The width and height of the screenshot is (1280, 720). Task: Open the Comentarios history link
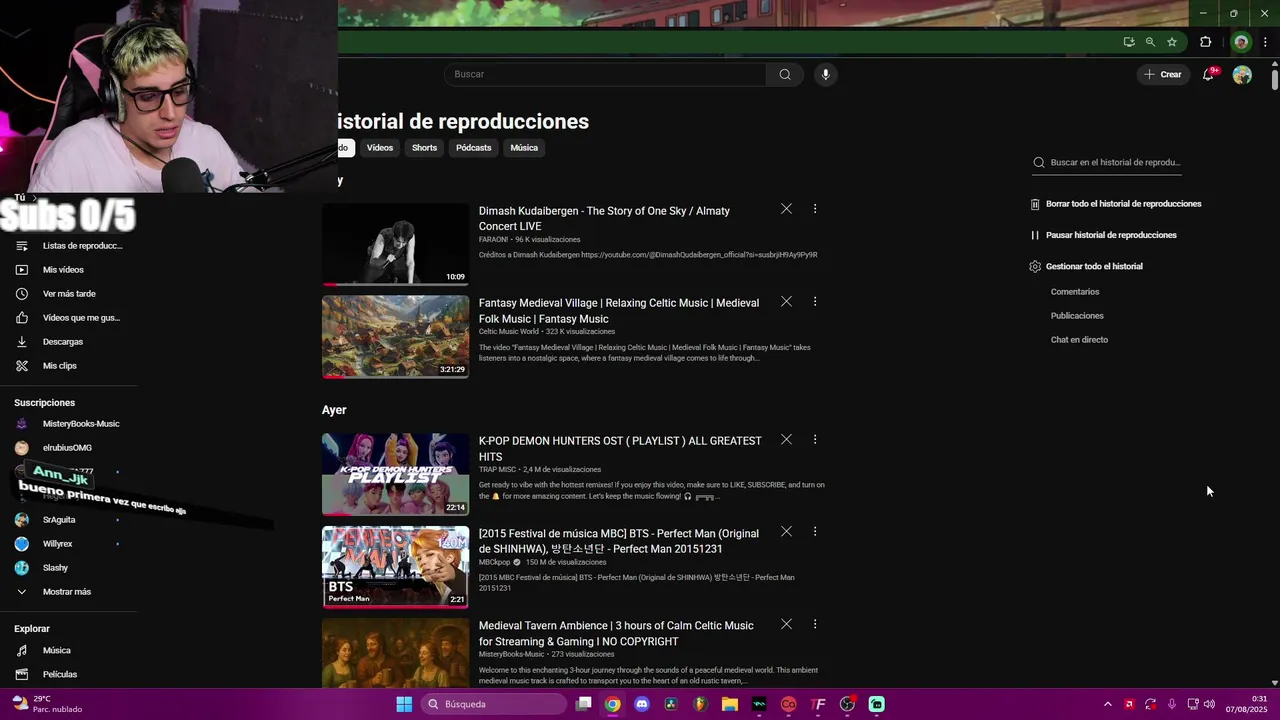[1075, 292]
